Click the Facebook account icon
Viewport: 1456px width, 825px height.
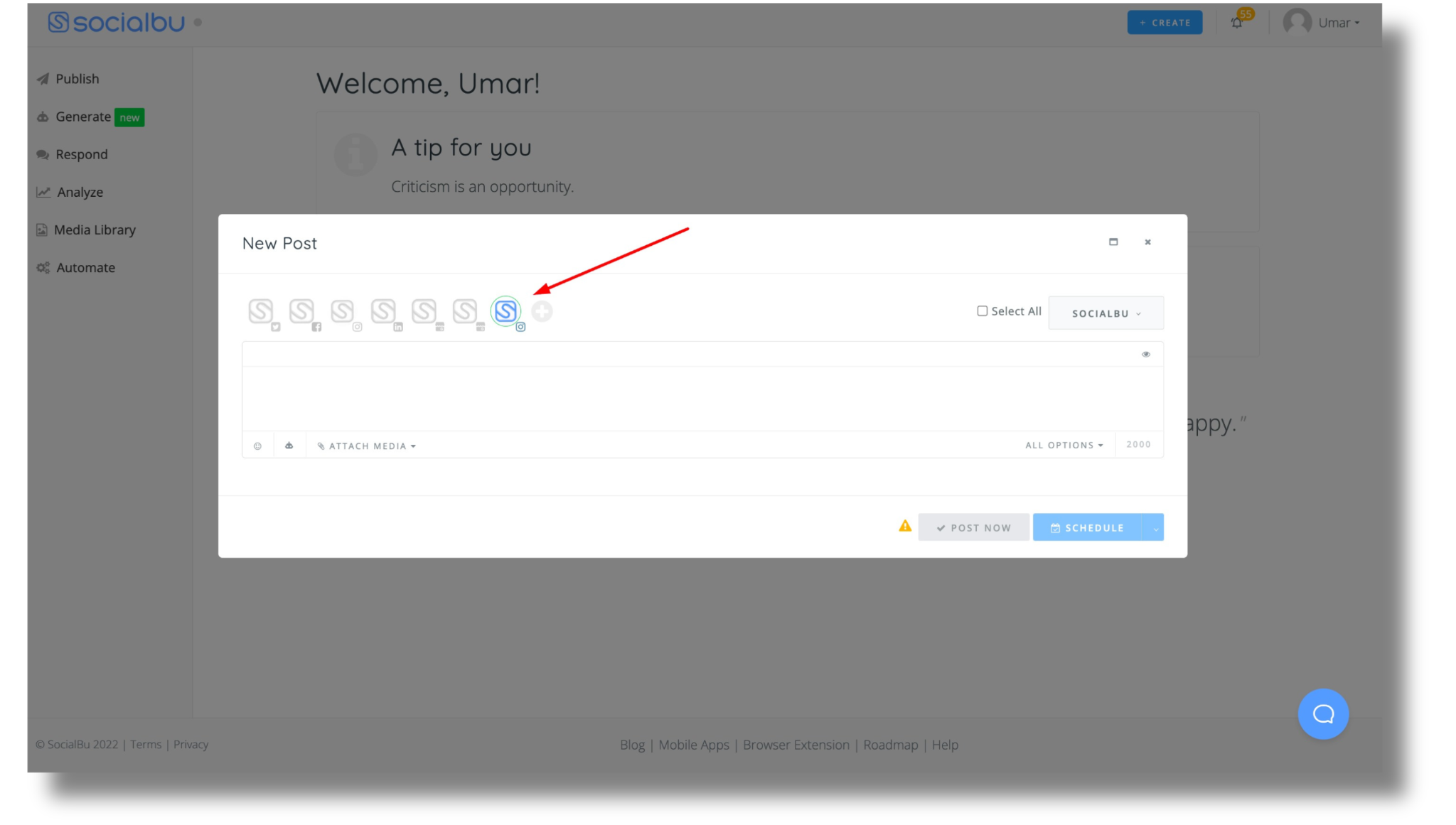click(302, 311)
